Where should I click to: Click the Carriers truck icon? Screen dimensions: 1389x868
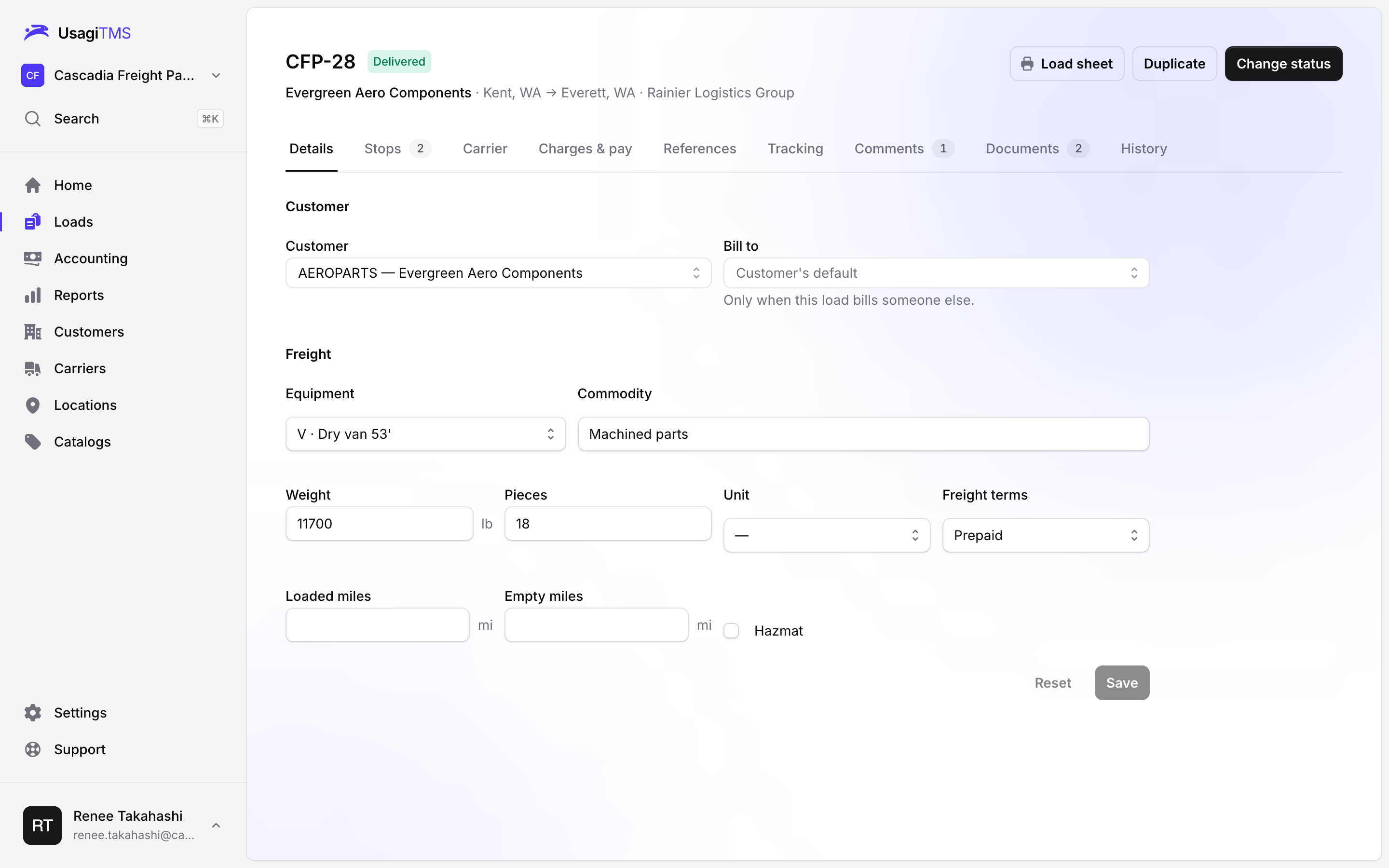(33, 368)
